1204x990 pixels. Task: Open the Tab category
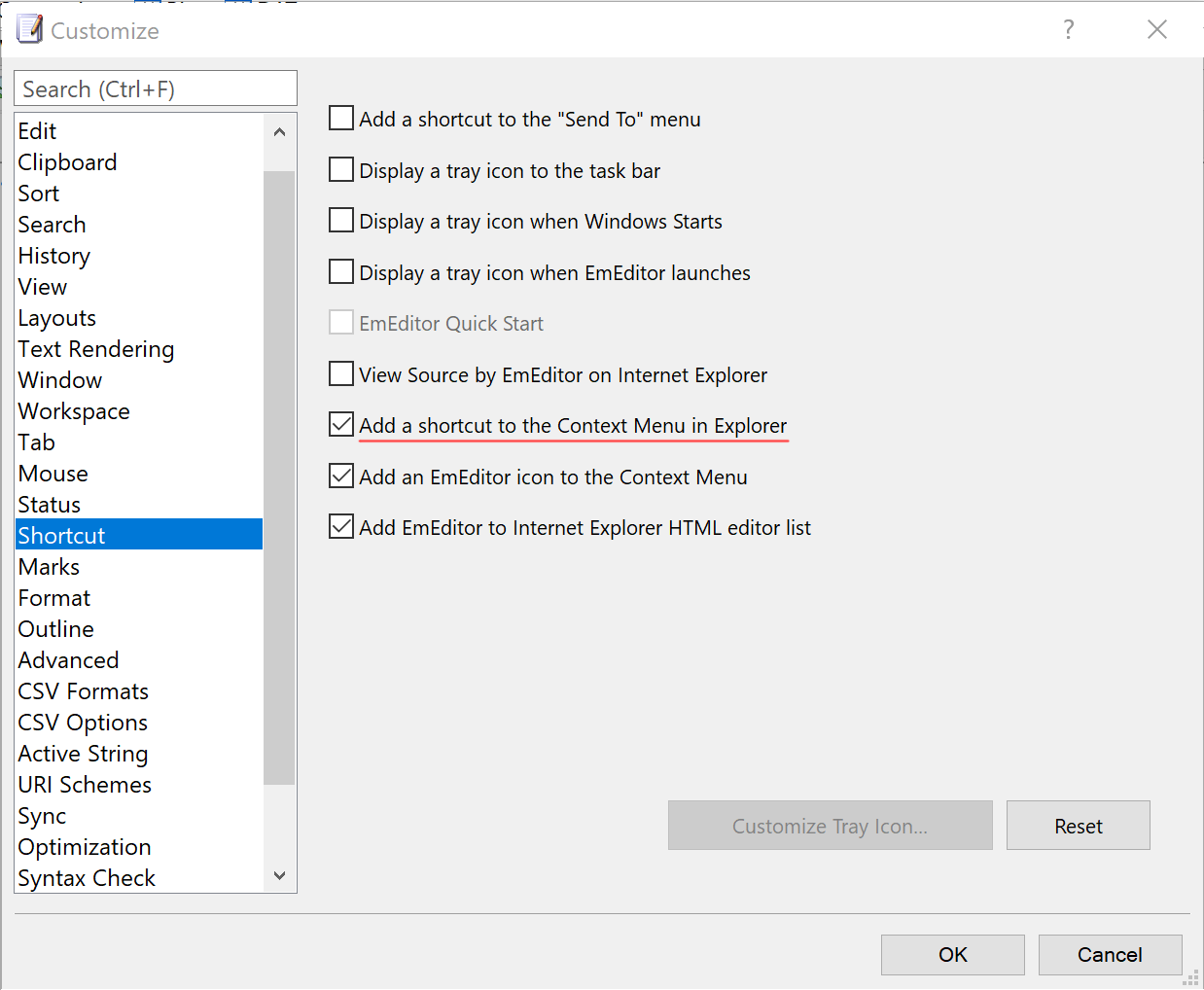coord(139,442)
